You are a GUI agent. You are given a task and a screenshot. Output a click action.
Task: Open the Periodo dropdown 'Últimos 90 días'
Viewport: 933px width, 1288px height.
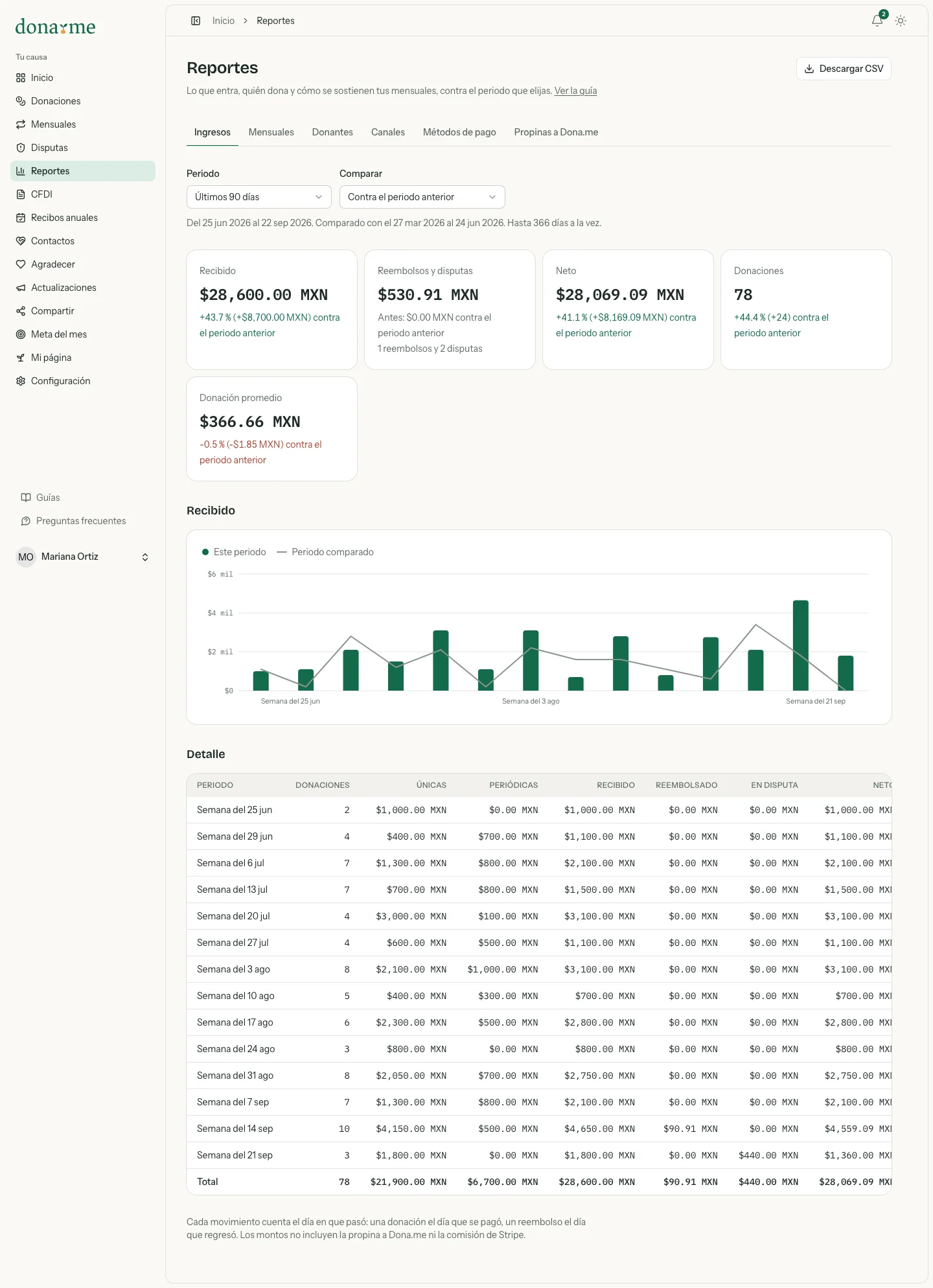pyautogui.click(x=259, y=197)
